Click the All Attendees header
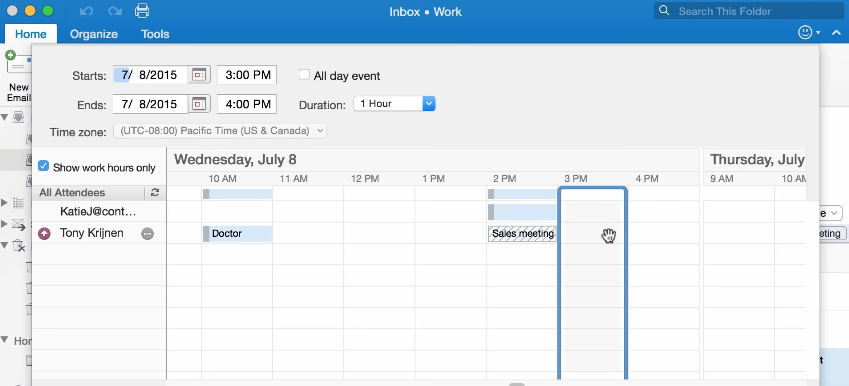 pos(73,192)
